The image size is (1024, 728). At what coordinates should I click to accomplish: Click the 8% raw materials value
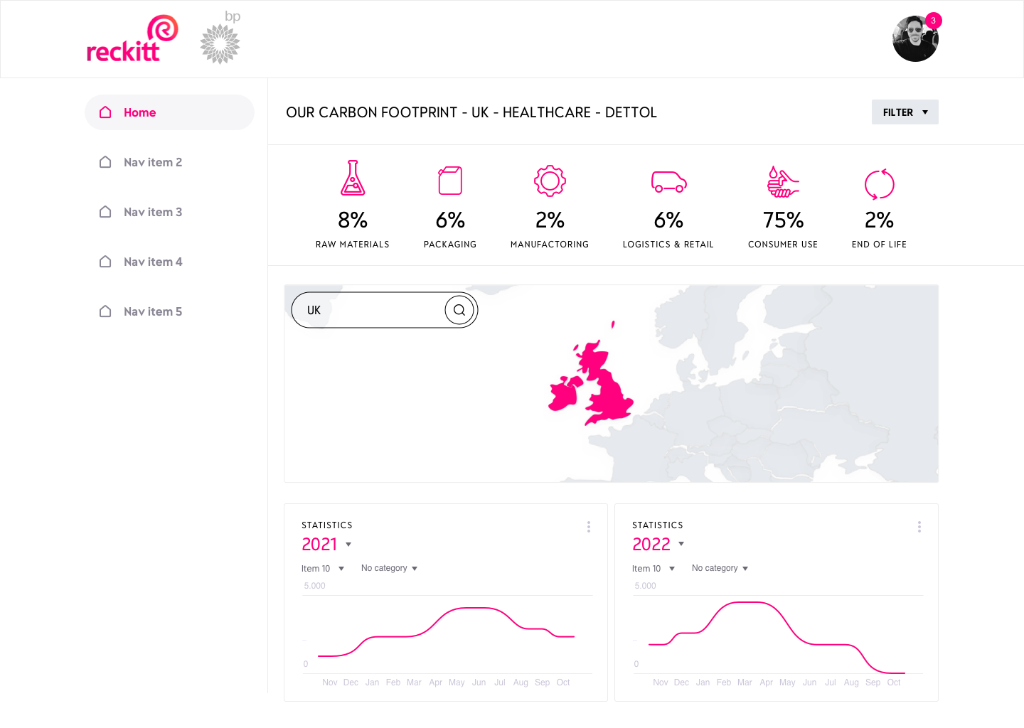click(x=353, y=220)
